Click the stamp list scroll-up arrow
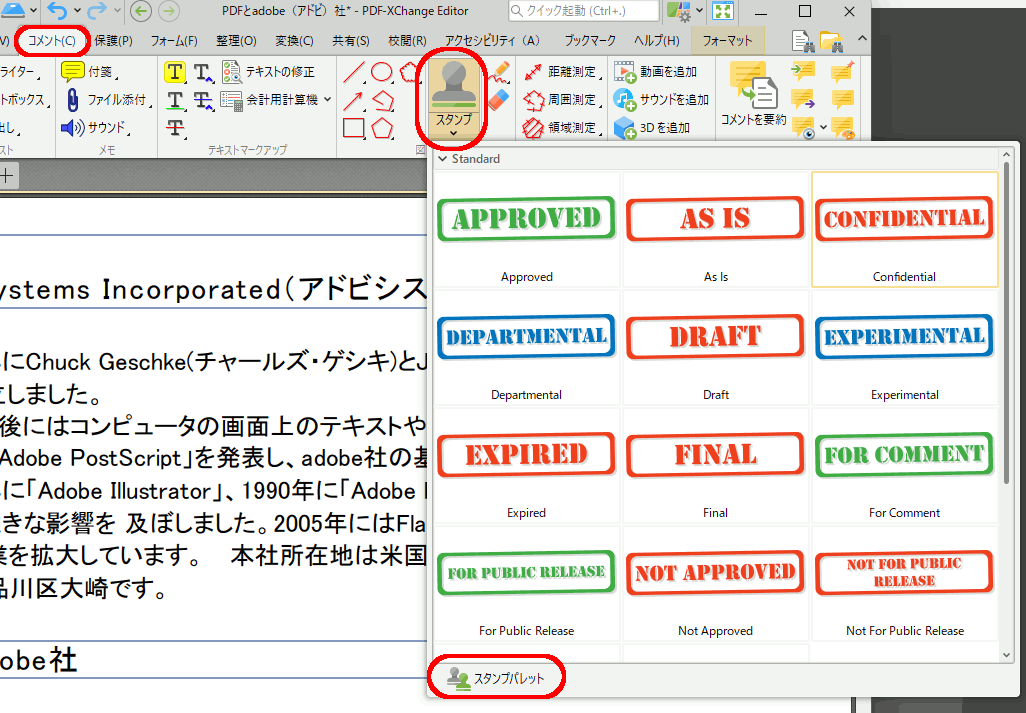The height and width of the screenshot is (713, 1026). point(1006,155)
